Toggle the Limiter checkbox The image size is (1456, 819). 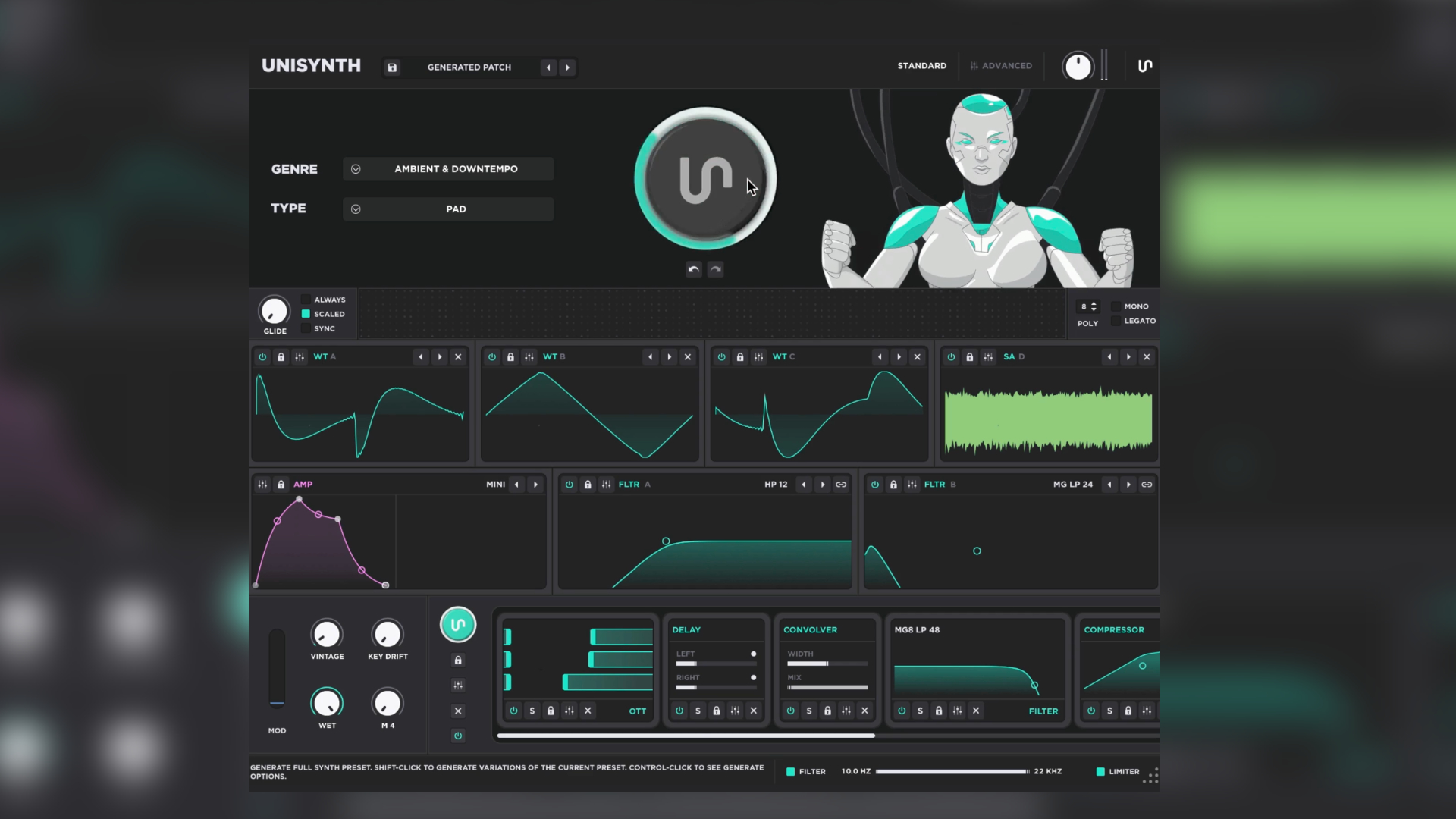[1100, 772]
